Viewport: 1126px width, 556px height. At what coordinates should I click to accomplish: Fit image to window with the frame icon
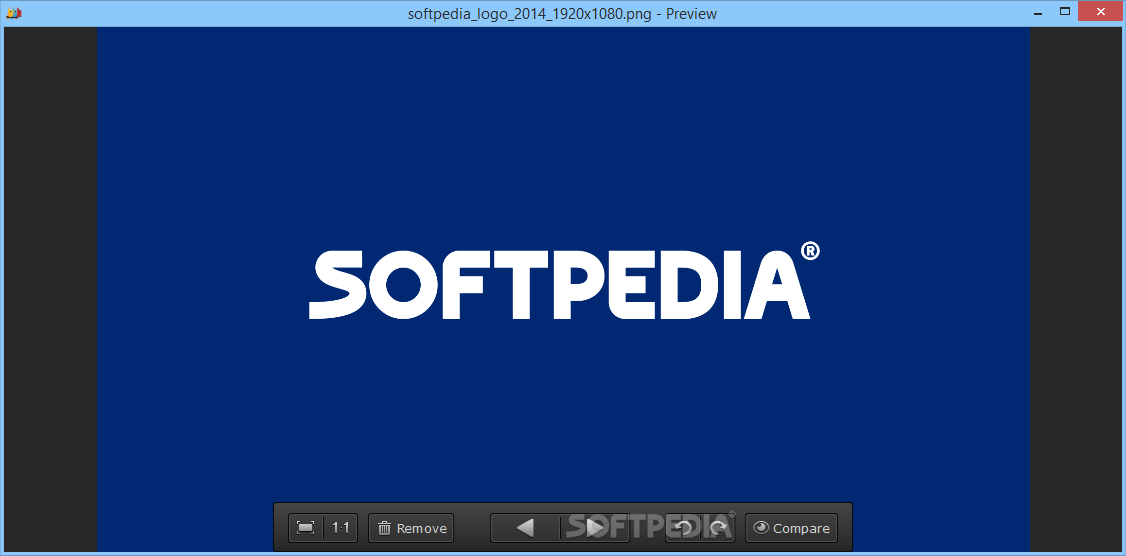tap(306, 528)
